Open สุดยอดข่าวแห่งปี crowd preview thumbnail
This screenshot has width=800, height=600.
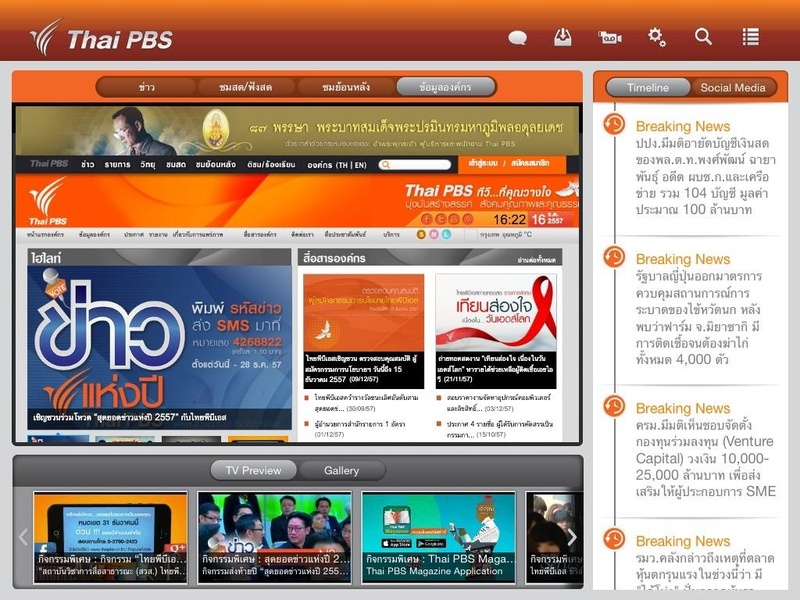[274, 537]
